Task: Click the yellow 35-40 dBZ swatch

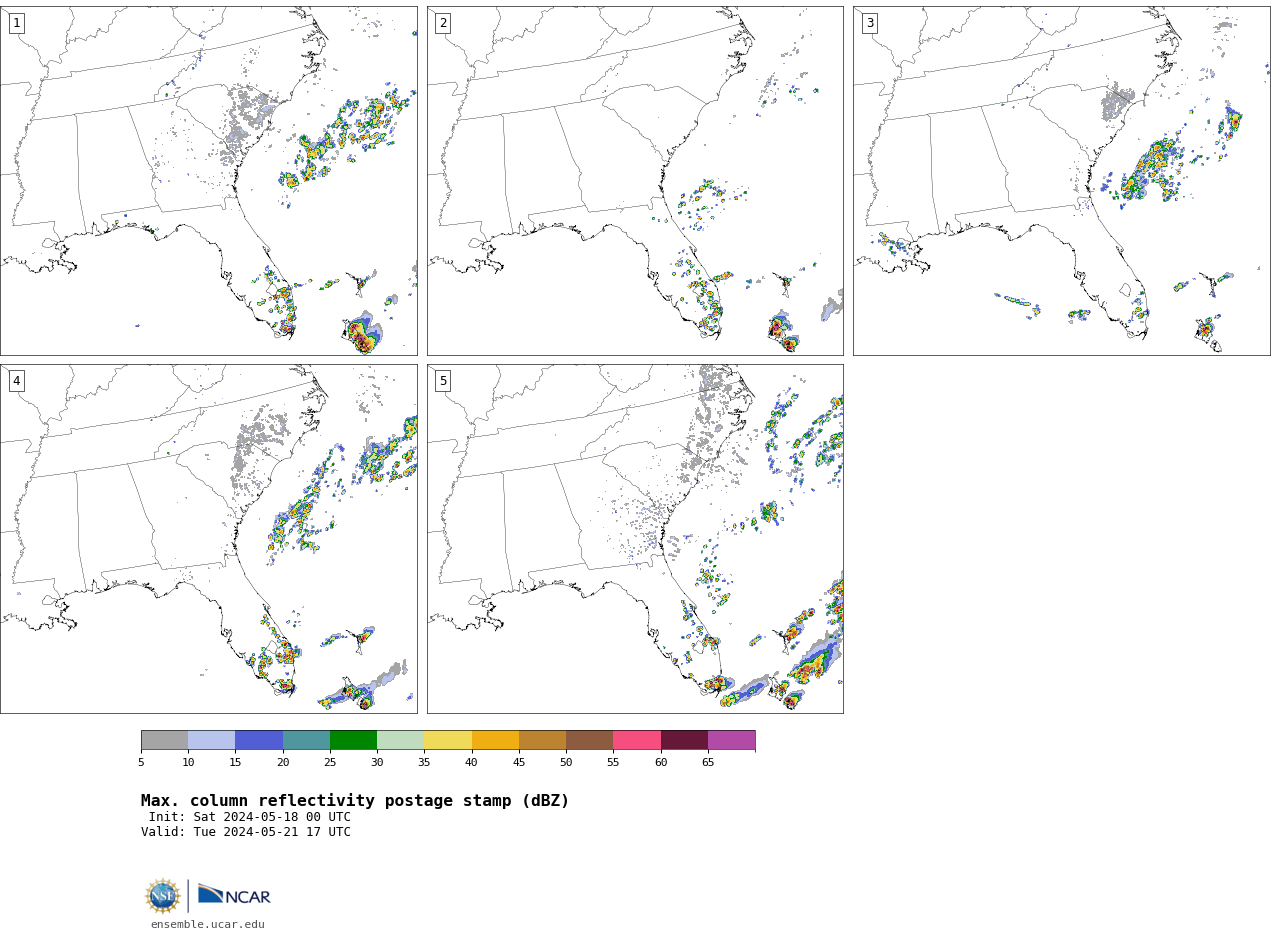Action: point(448,740)
